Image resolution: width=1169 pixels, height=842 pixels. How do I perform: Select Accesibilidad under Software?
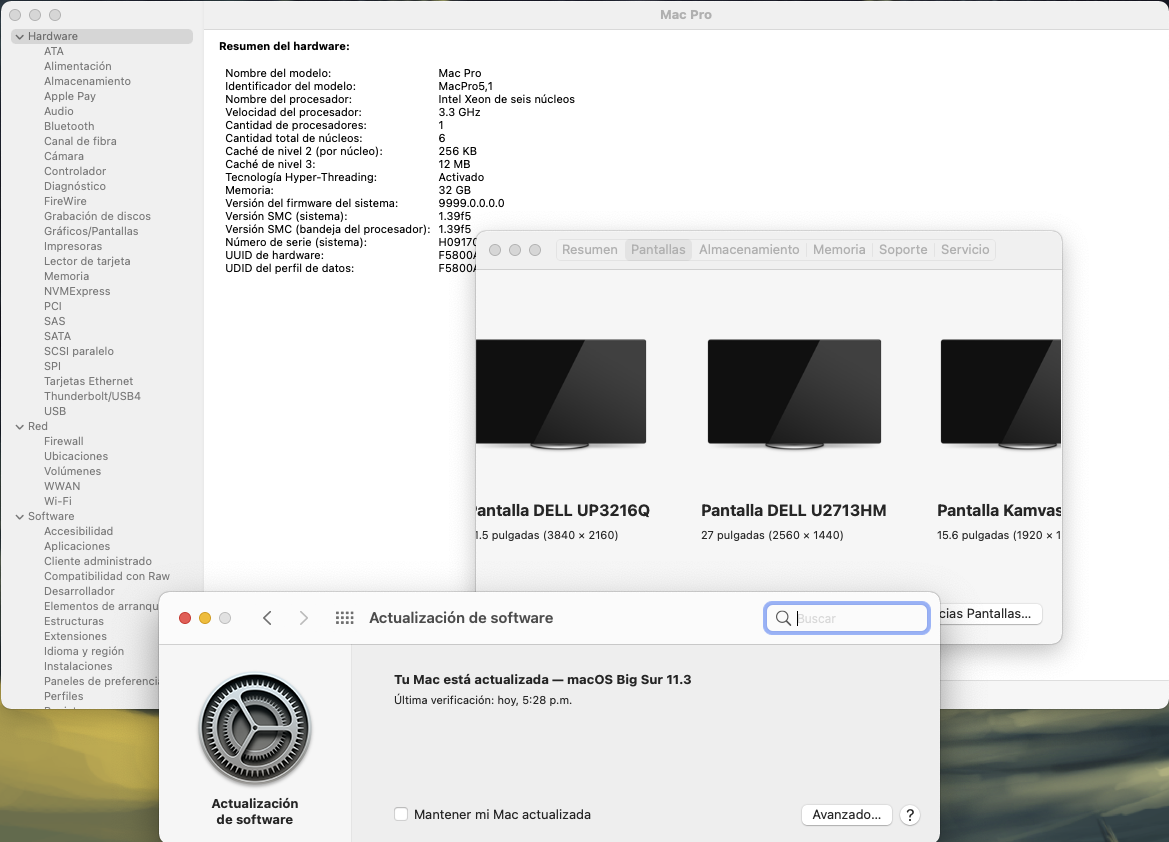[78, 531]
